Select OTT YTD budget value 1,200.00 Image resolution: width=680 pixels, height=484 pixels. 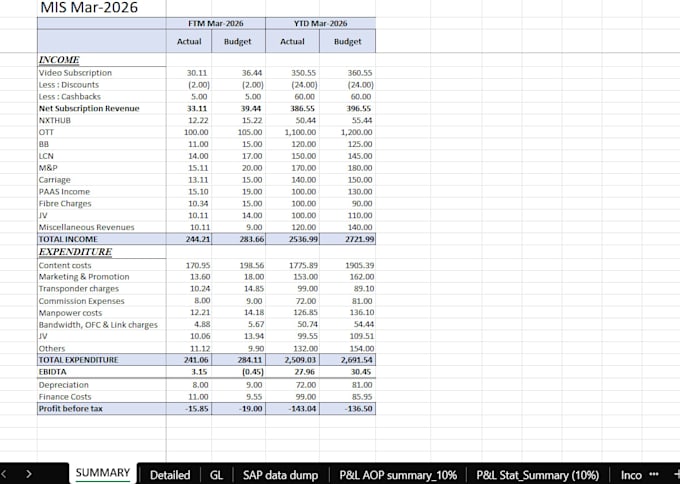pyautogui.click(x=356, y=132)
